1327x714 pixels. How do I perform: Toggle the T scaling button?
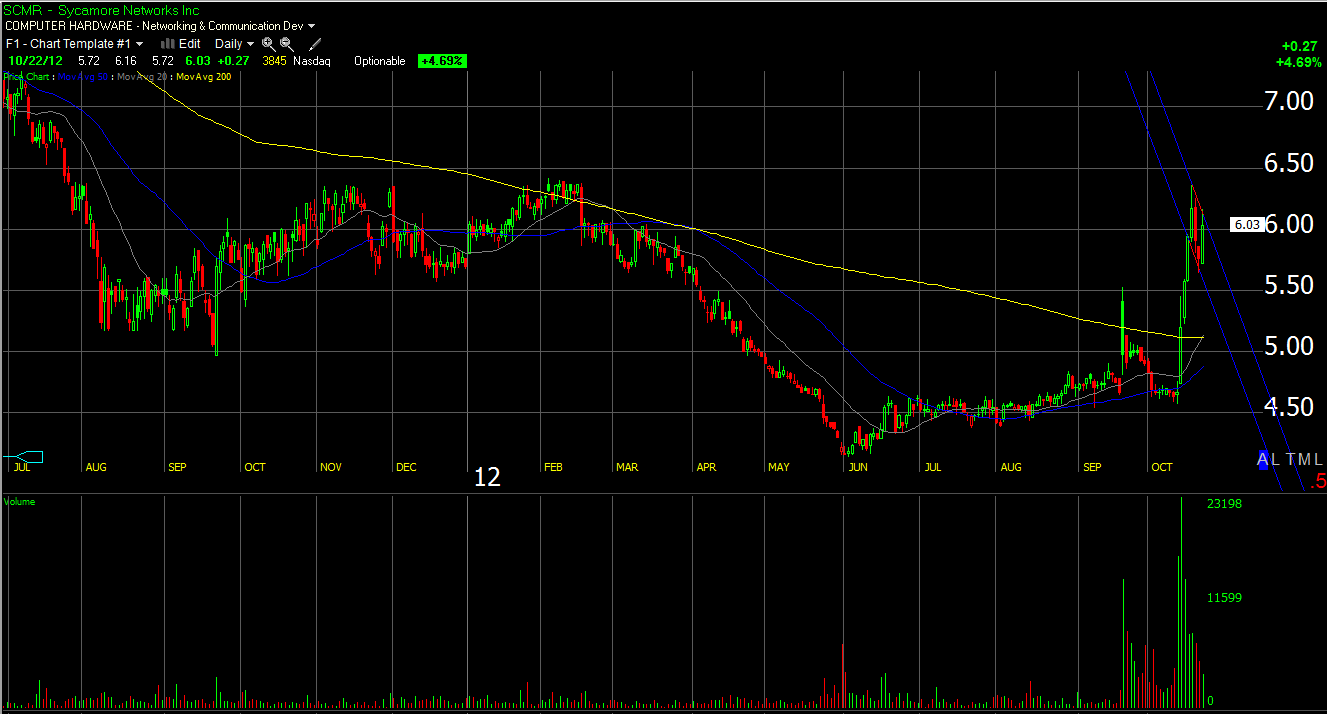pyautogui.click(x=1290, y=459)
